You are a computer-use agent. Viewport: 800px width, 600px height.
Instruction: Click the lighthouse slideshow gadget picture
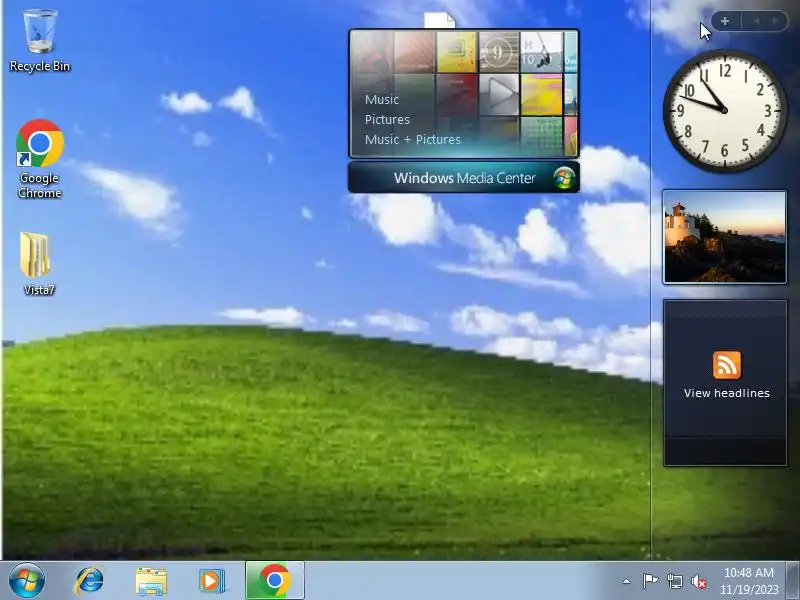point(724,237)
